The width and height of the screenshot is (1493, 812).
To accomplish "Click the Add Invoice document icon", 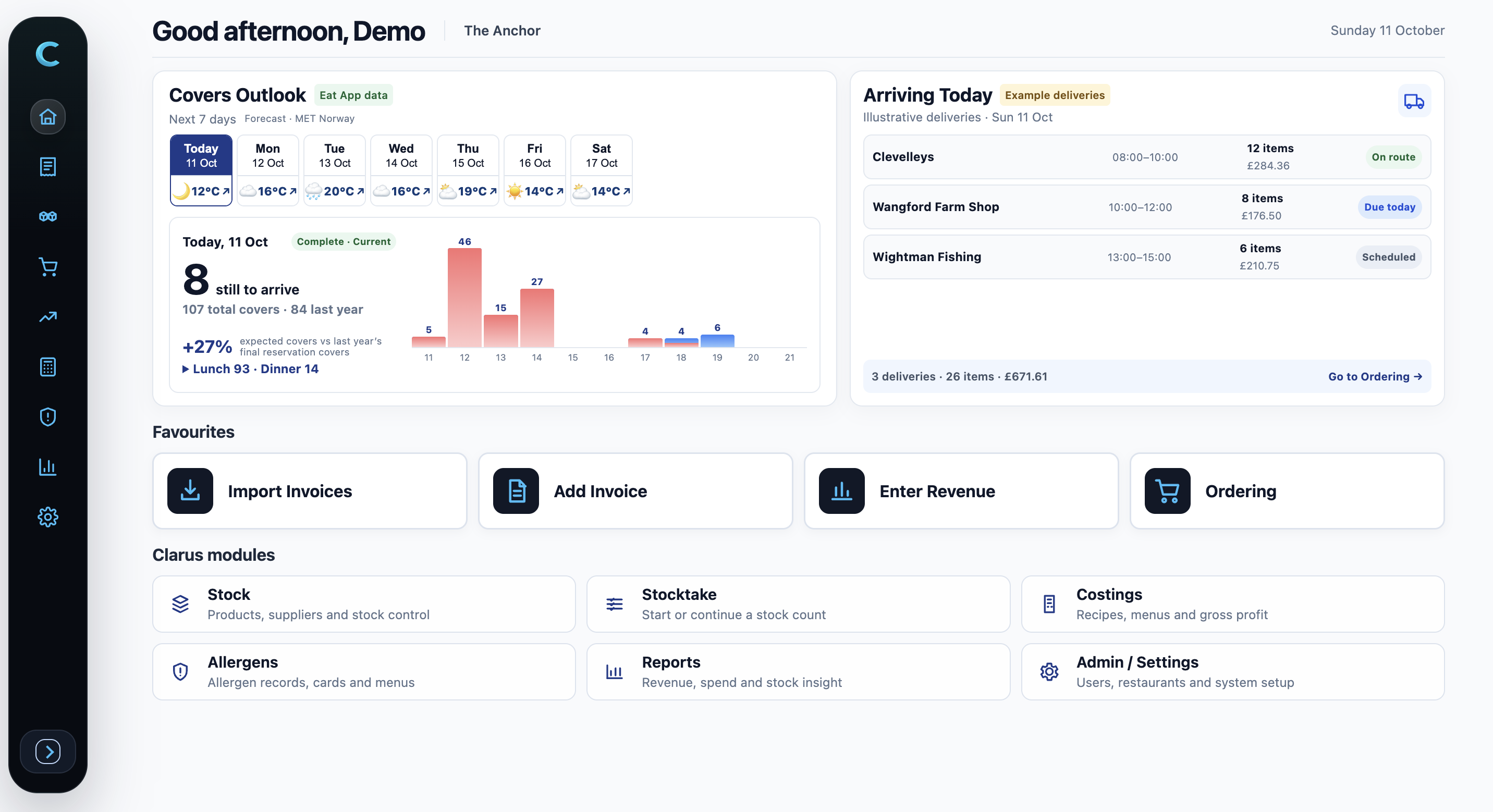I will [x=516, y=491].
